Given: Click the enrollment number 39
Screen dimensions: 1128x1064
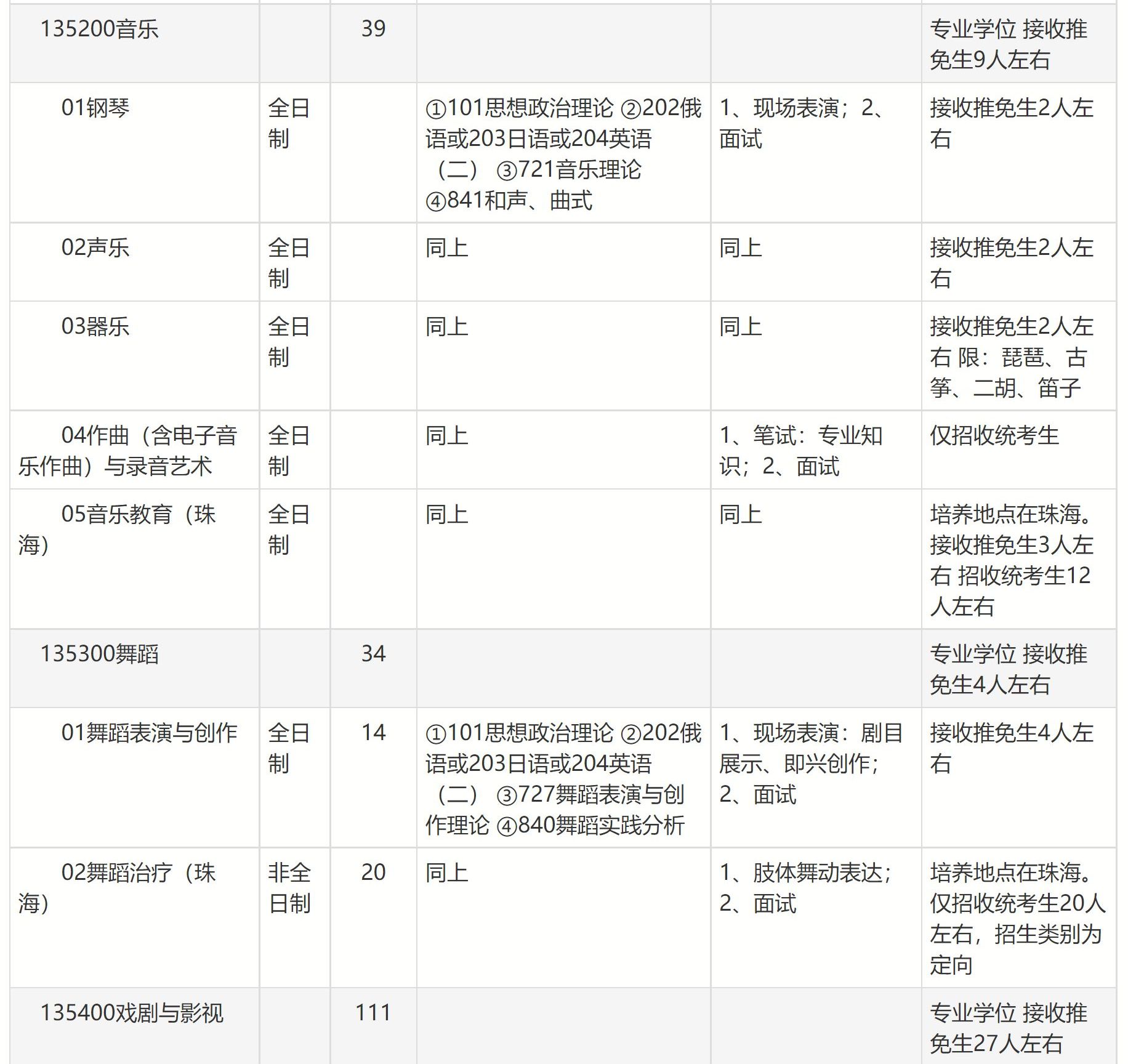Looking at the screenshot, I should (x=373, y=28).
